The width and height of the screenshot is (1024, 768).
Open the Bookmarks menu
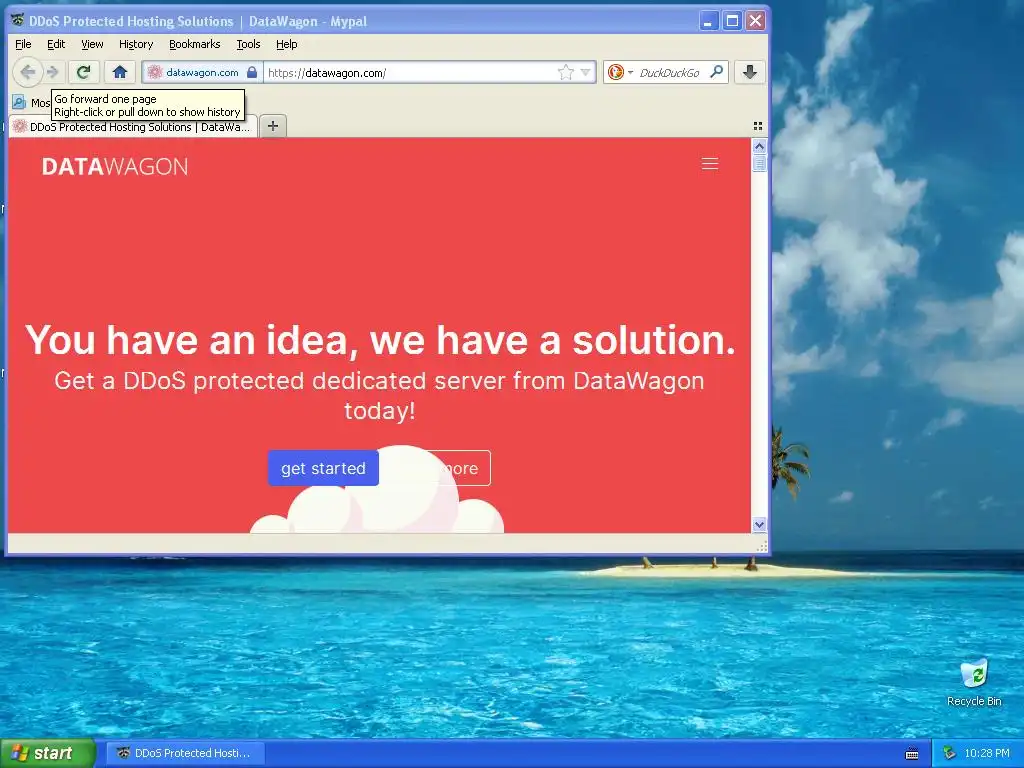click(195, 44)
